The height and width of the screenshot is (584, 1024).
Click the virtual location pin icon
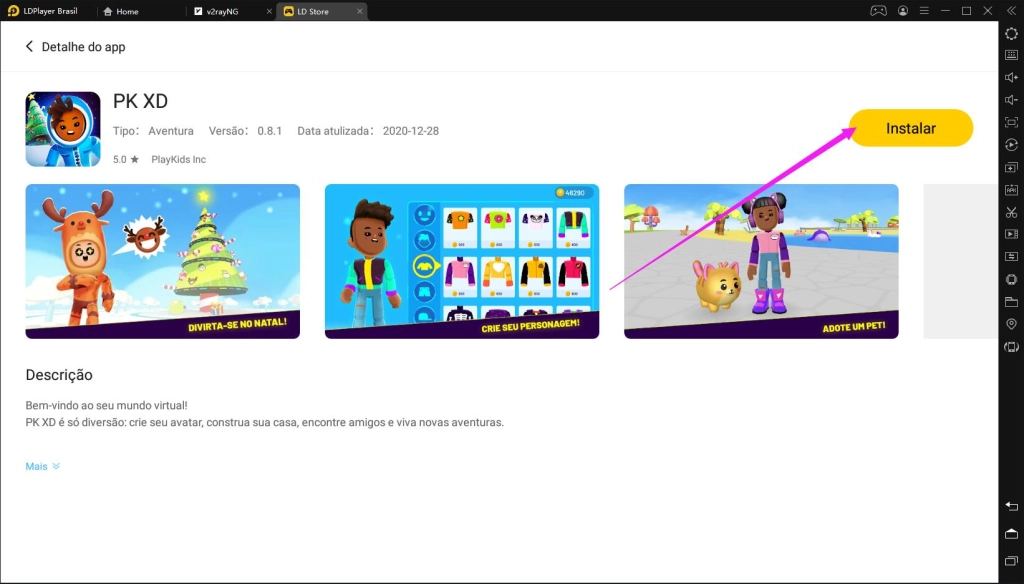pos(1011,324)
